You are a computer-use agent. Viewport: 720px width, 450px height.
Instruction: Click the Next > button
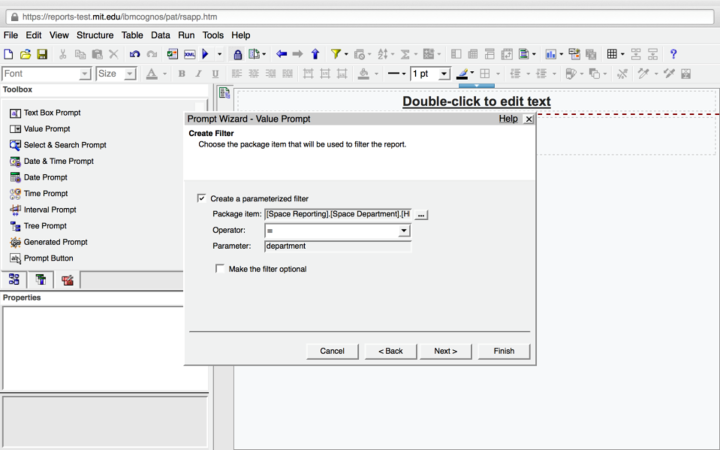445,351
